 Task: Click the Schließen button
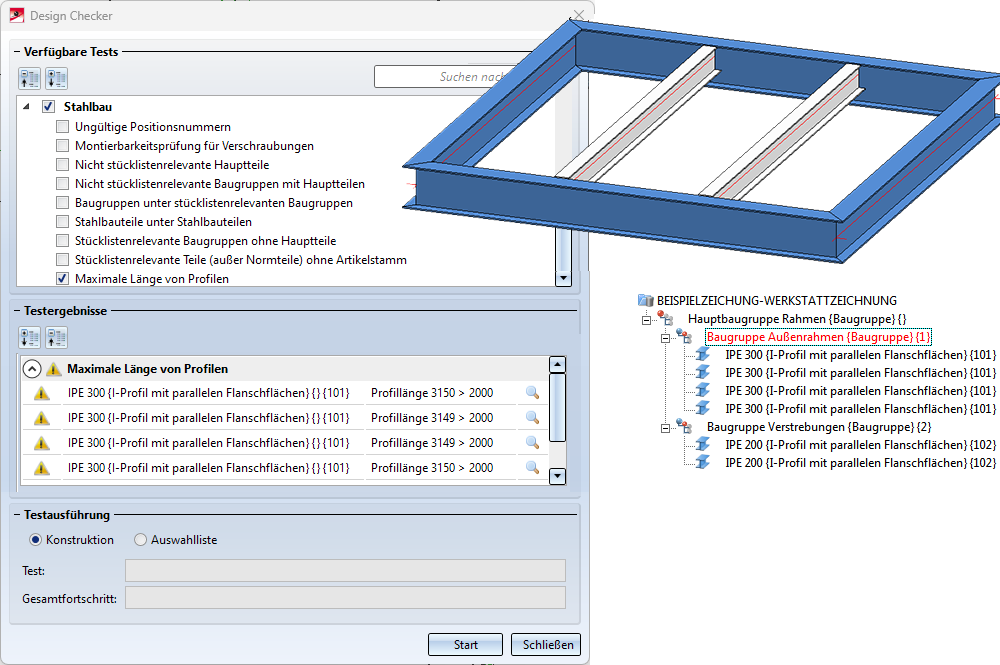coord(545,645)
